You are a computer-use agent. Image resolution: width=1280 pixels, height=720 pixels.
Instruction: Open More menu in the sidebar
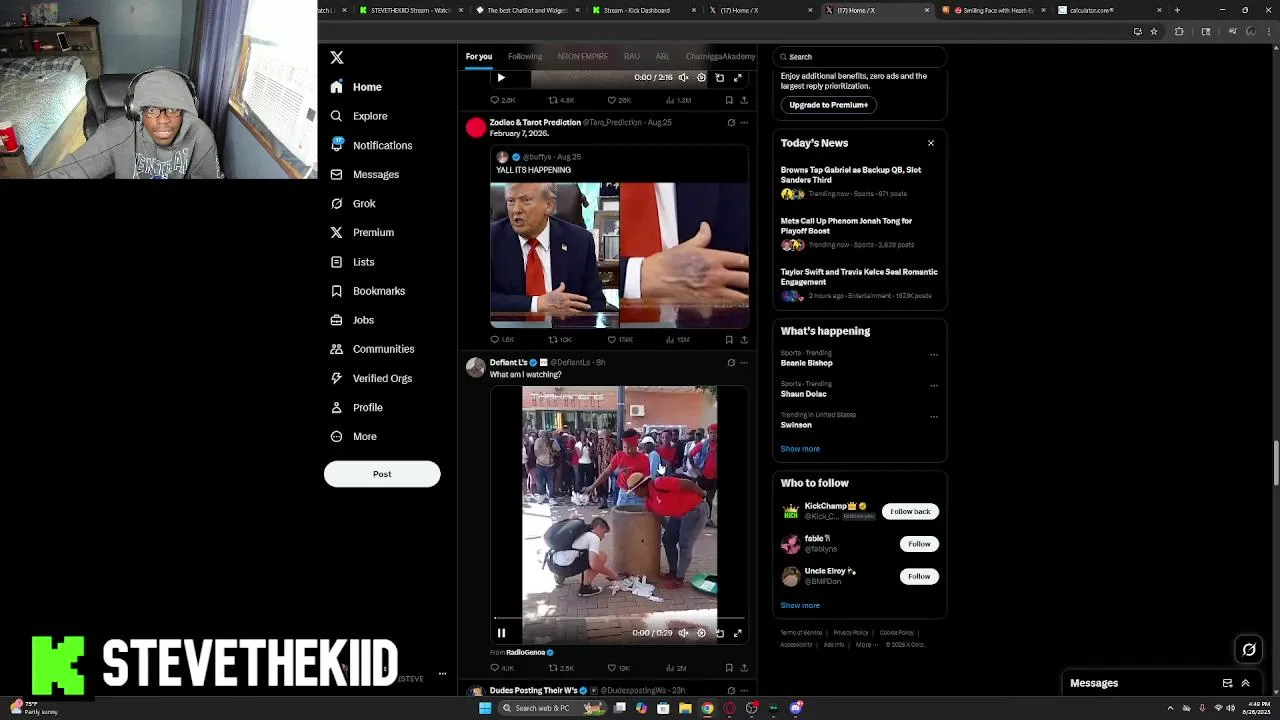(353, 437)
